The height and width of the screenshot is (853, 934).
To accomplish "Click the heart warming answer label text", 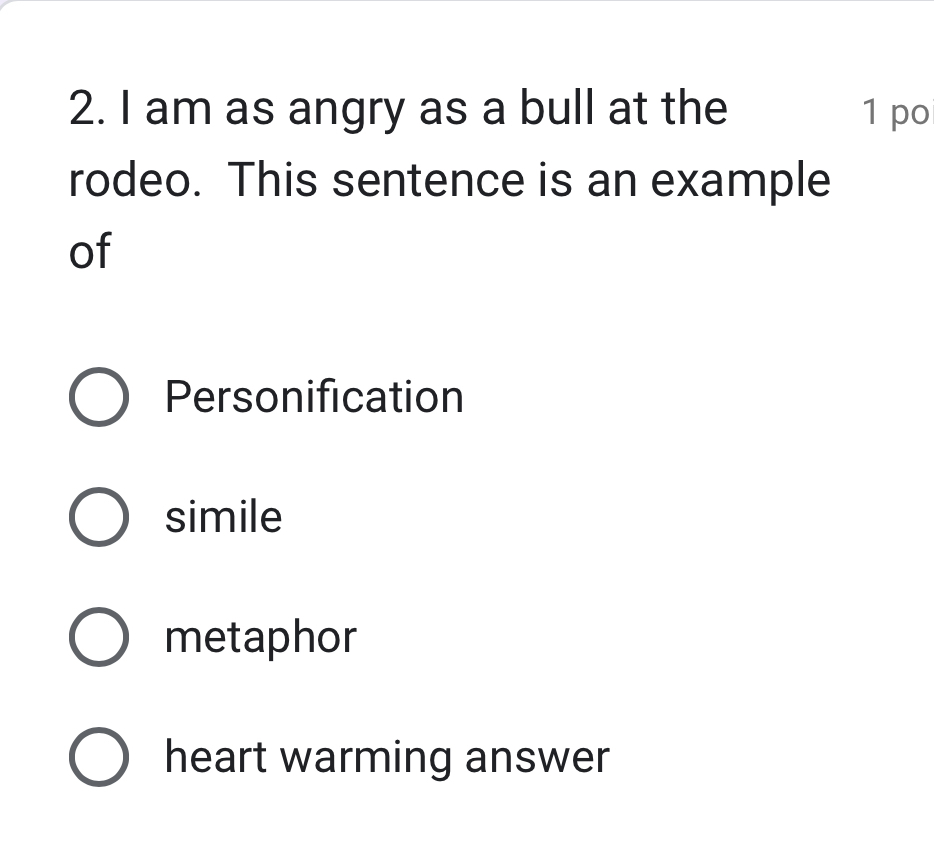I will pos(386,758).
